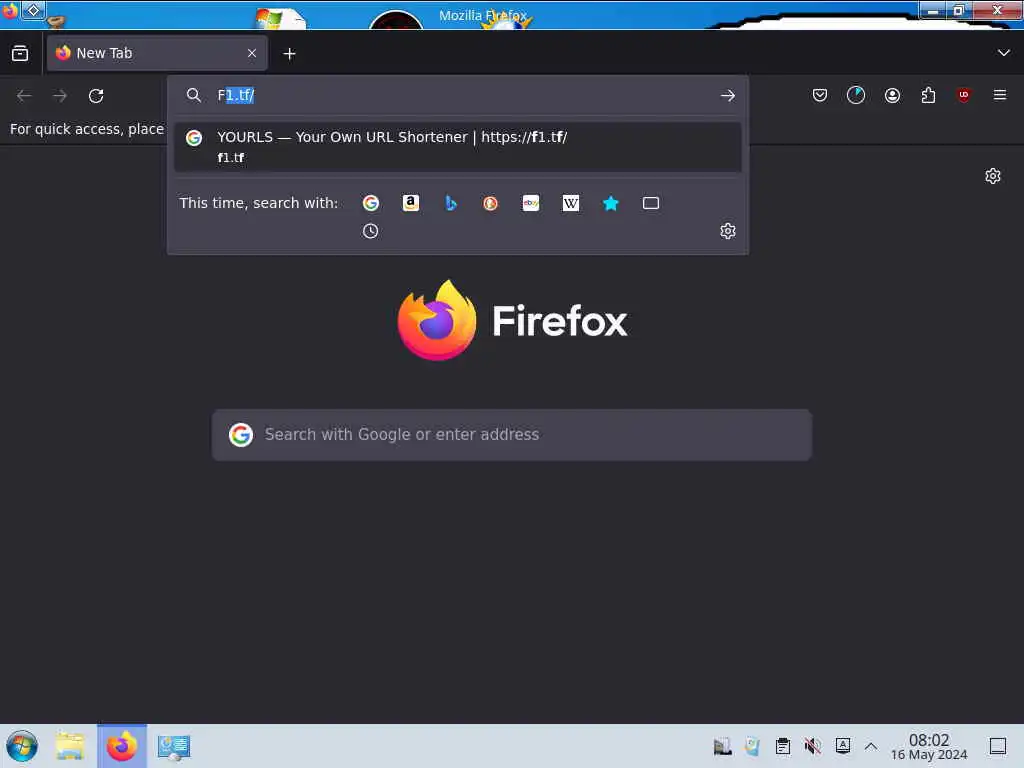Open the clipboard tray icon
Image resolution: width=1024 pixels, height=768 pixels.
pyautogui.click(x=782, y=746)
